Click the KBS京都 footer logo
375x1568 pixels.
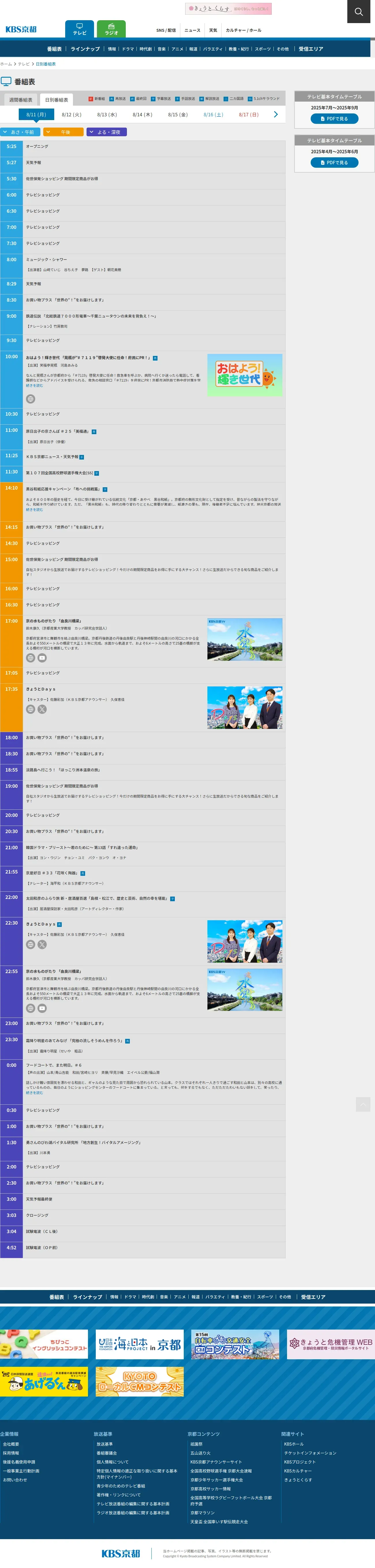pos(121,1553)
